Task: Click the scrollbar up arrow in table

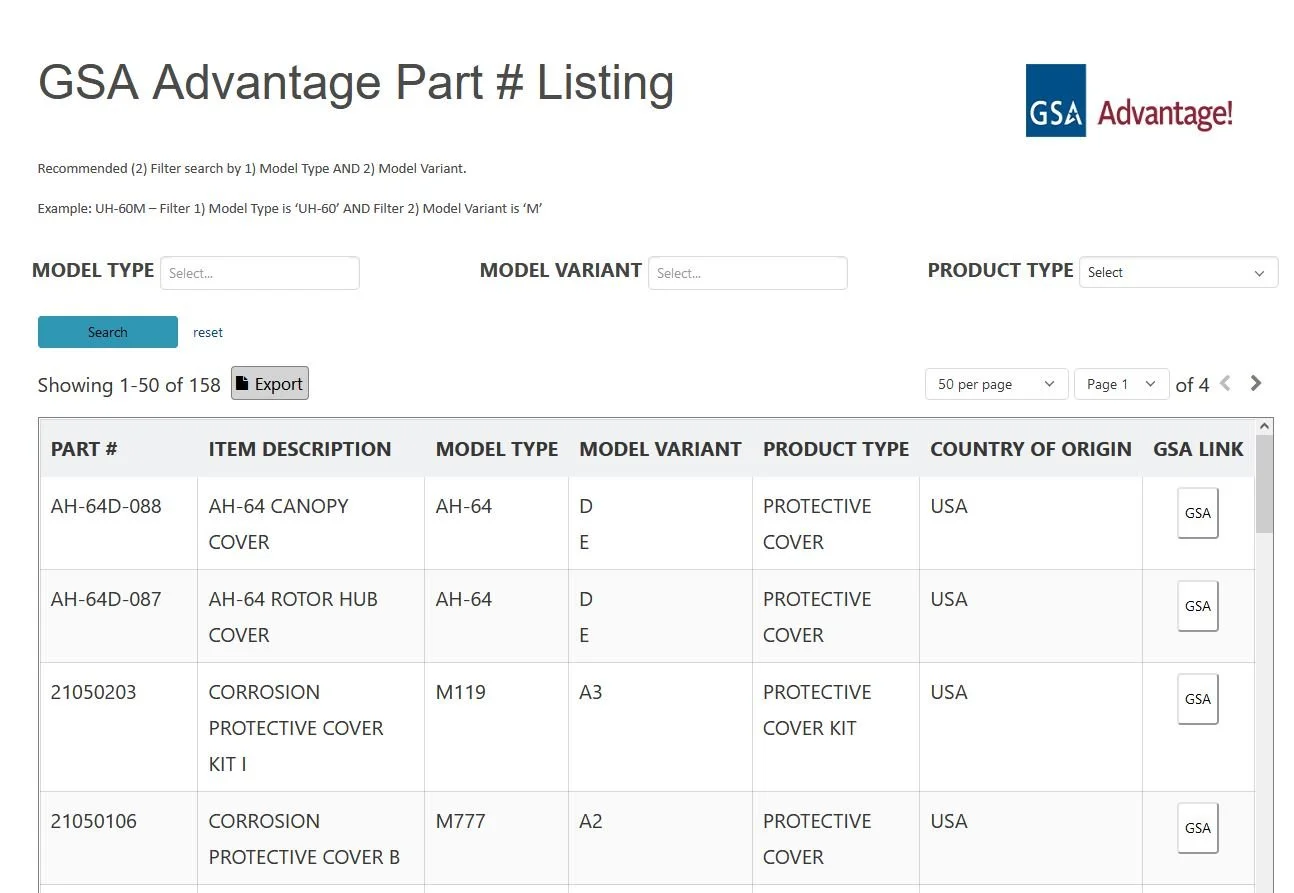Action: pyautogui.click(x=1264, y=427)
